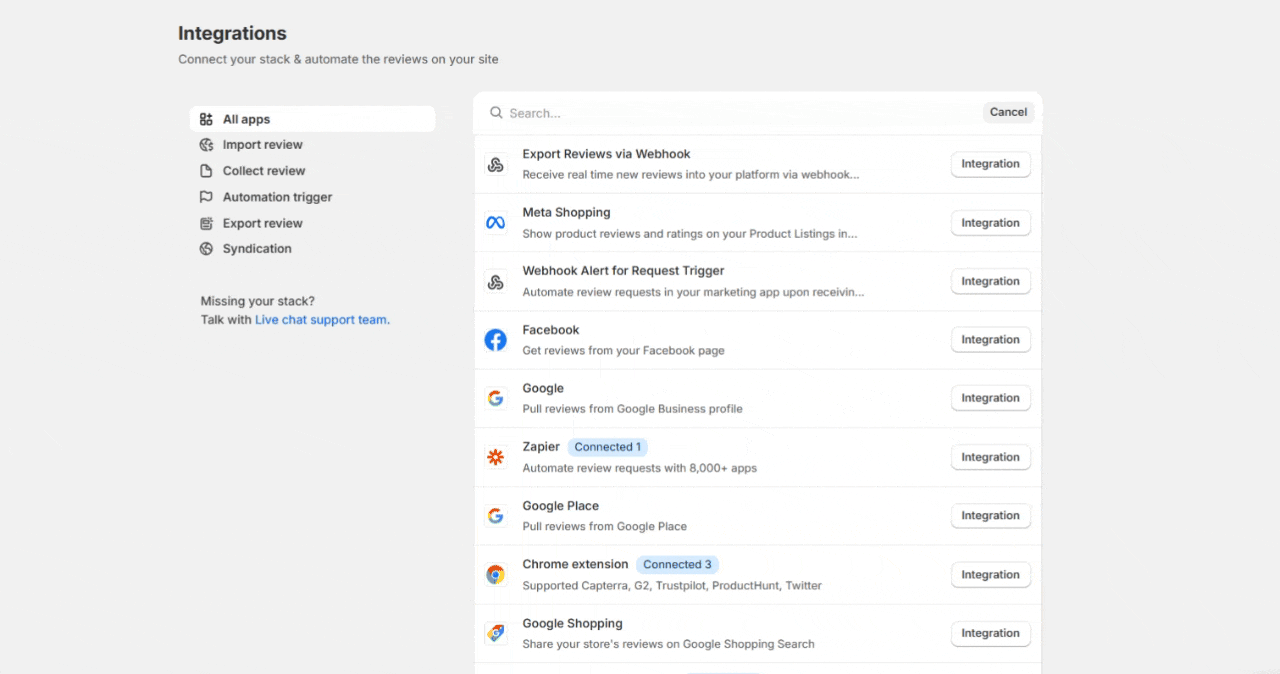1280x674 pixels.
Task: Open the Syndication category
Action: pos(257,249)
